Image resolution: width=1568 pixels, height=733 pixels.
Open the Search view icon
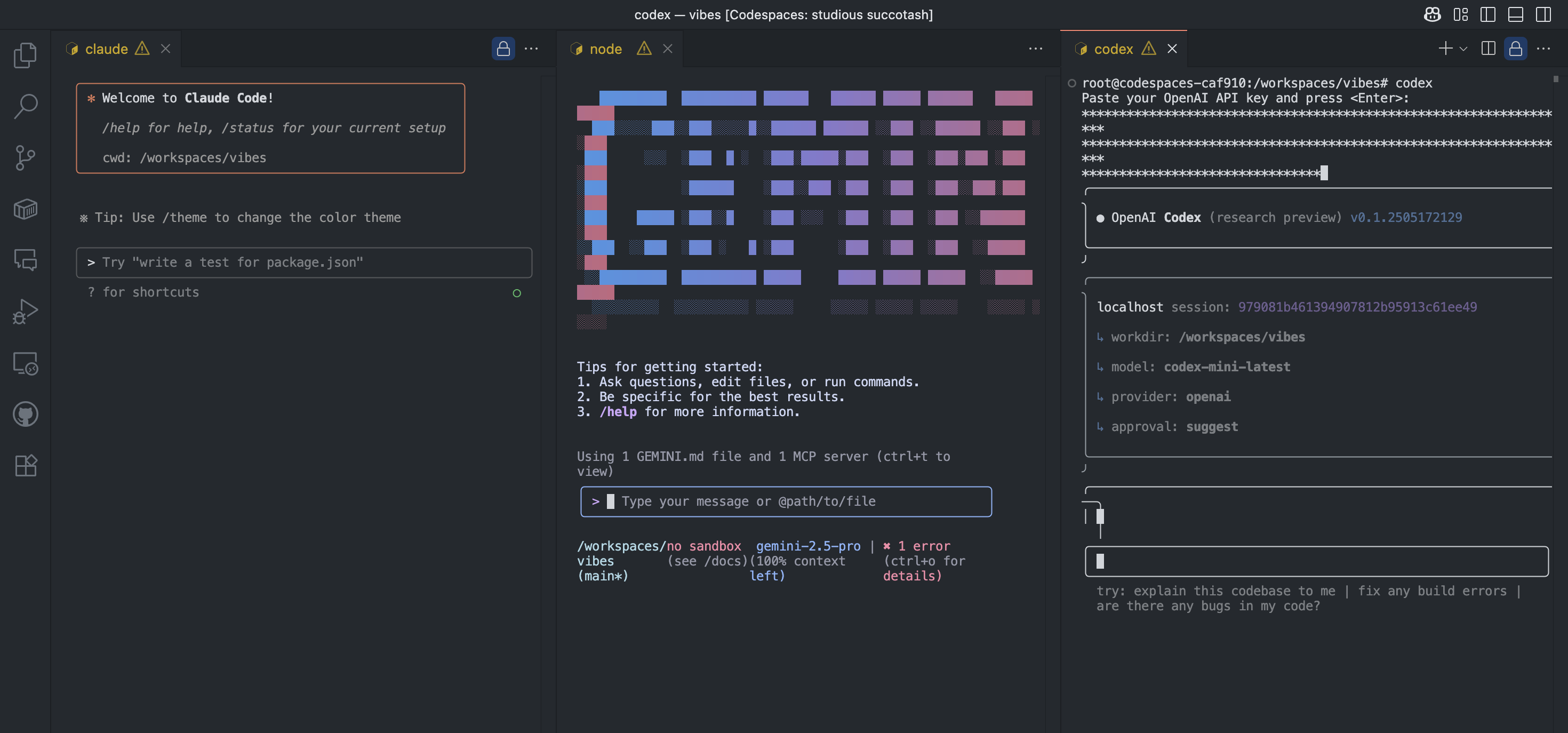click(x=25, y=106)
